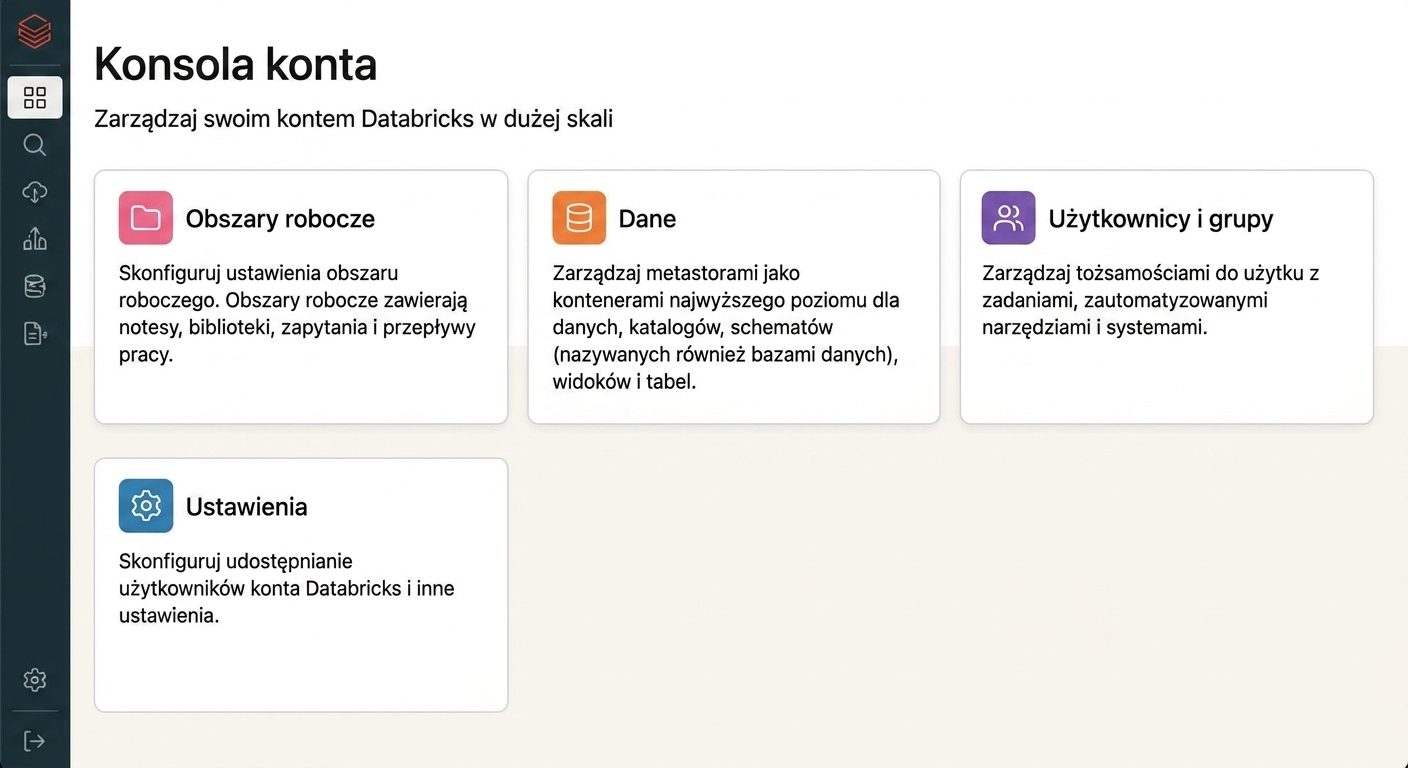Click the description starting 'Skonfiguruj udostępnianie'

(x=287, y=588)
